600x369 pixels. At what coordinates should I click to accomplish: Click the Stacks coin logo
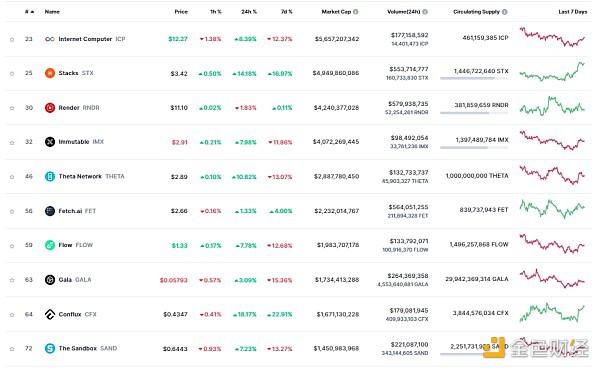click(x=50, y=73)
